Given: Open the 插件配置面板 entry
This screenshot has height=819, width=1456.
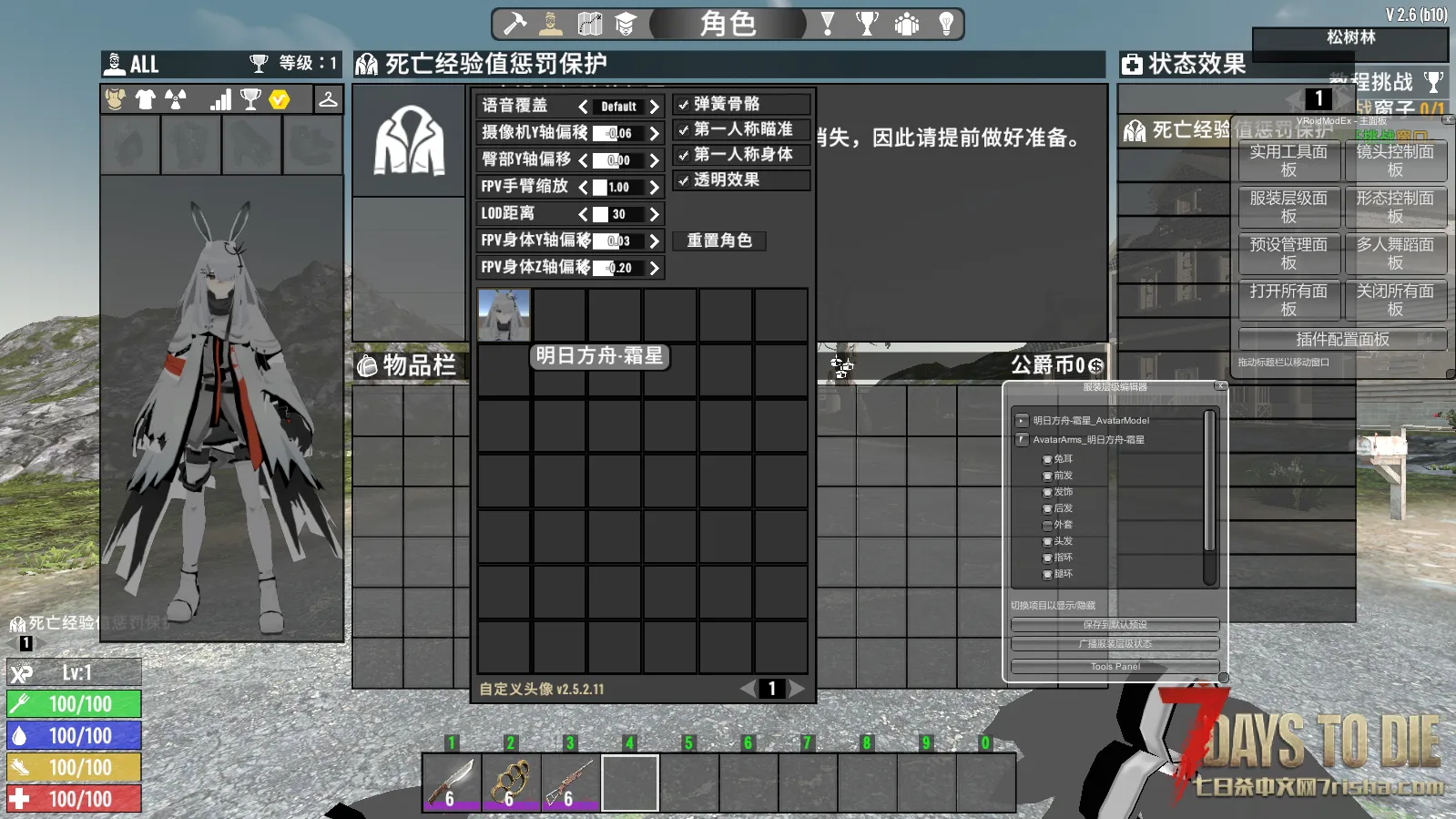Looking at the screenshot, I should click(x=1342, y=340).
